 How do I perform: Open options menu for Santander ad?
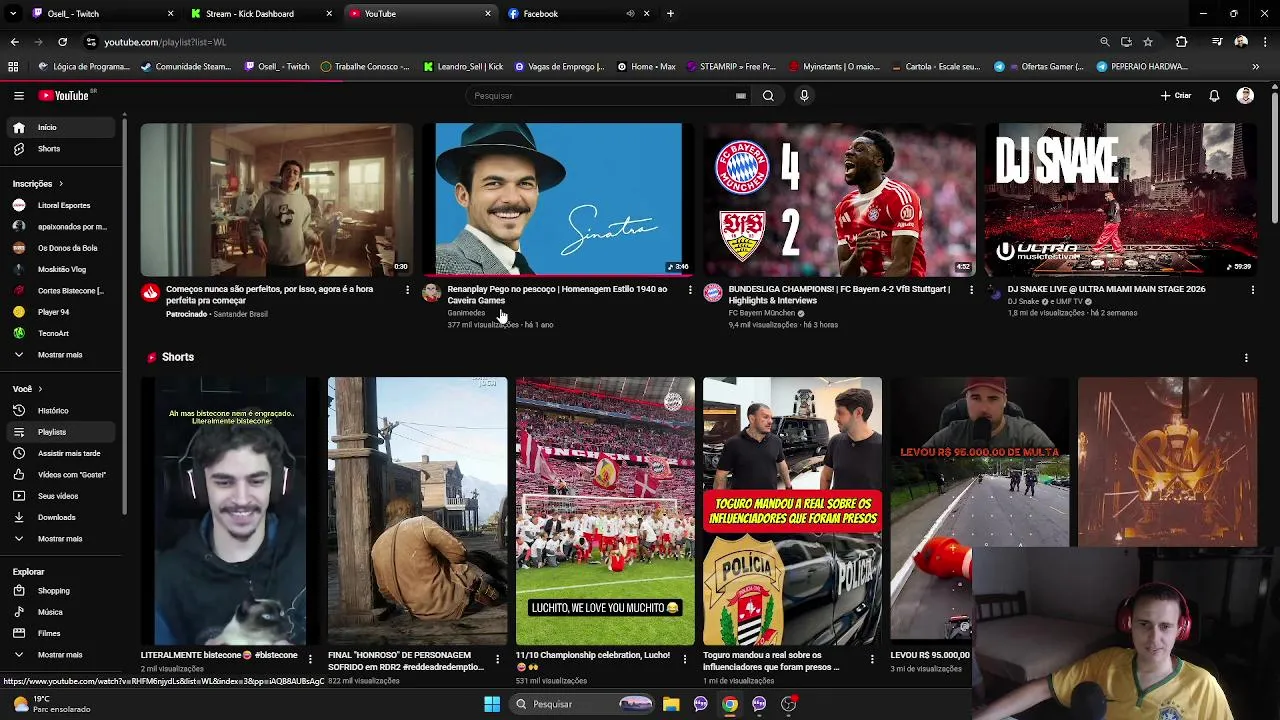(407, 290)
